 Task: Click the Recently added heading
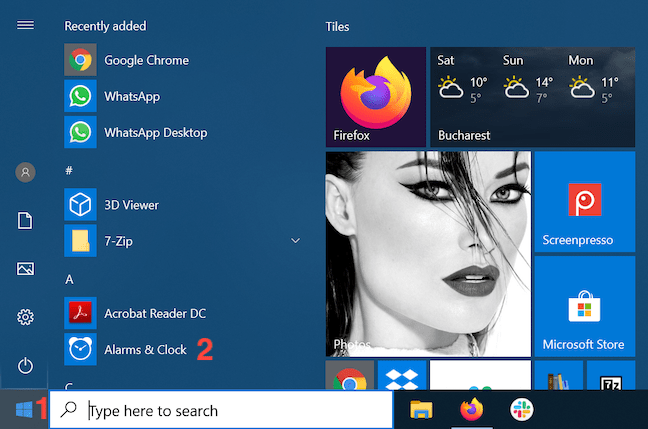[105, 26]
